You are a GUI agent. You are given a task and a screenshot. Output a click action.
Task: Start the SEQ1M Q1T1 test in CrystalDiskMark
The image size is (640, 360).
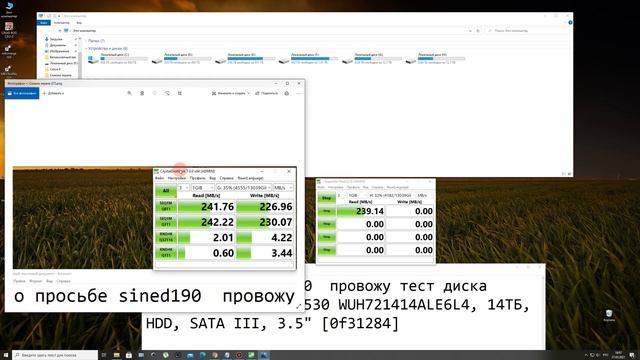click(166, 222)
